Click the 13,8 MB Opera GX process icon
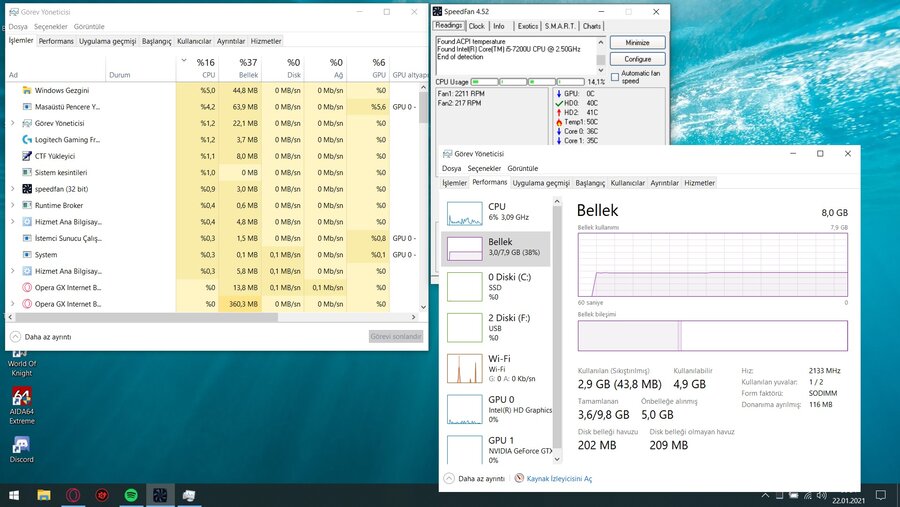This screenshot has height=507, width=900. (x=27, y=288)
